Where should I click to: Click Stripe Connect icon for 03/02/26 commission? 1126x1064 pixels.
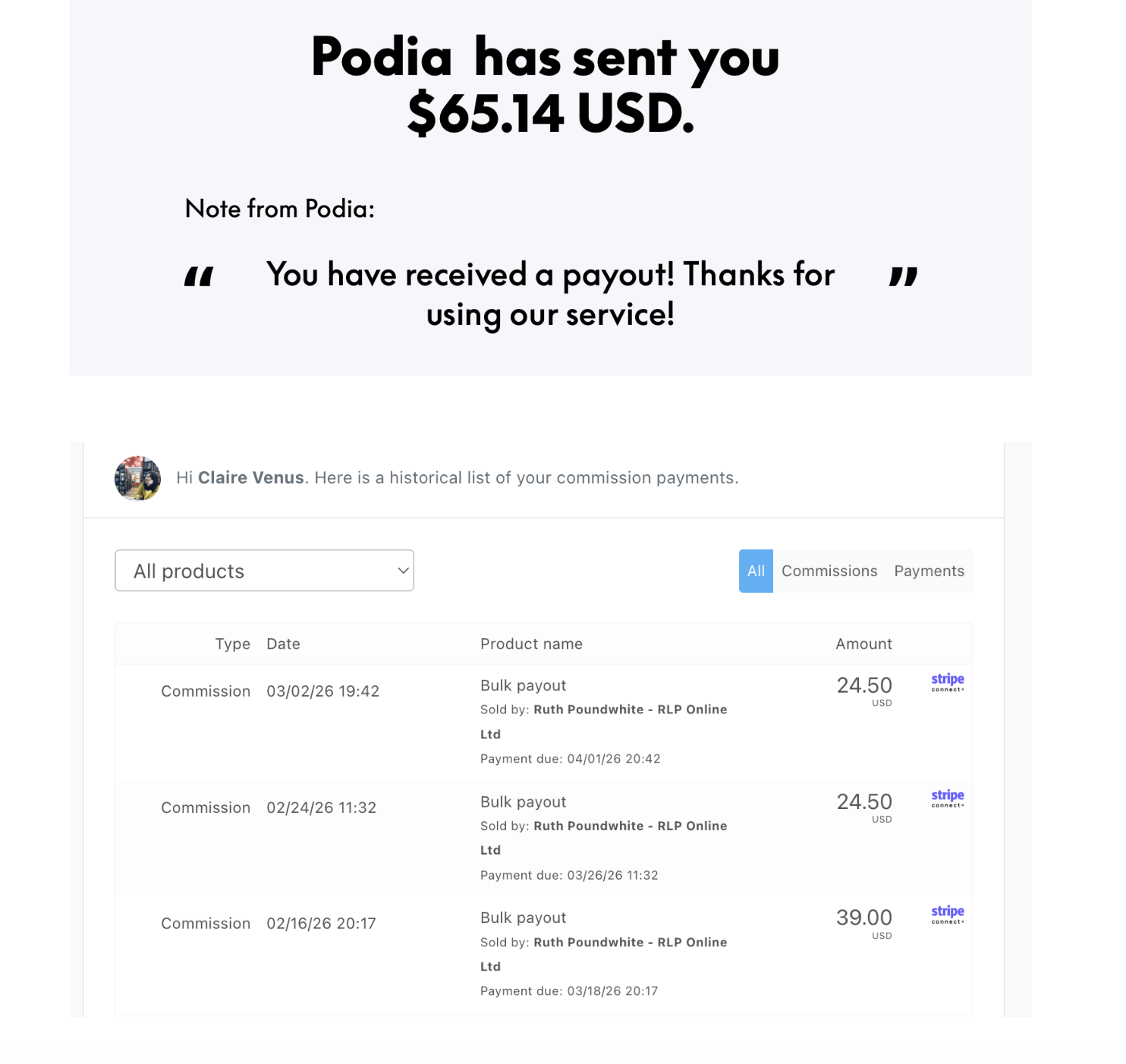948,682
